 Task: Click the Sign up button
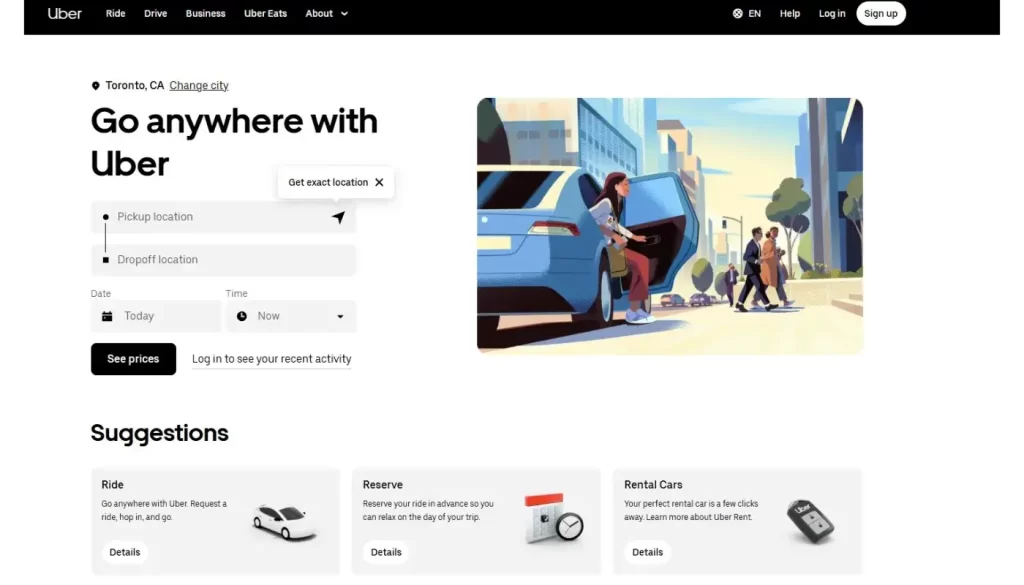pos(880,13)
